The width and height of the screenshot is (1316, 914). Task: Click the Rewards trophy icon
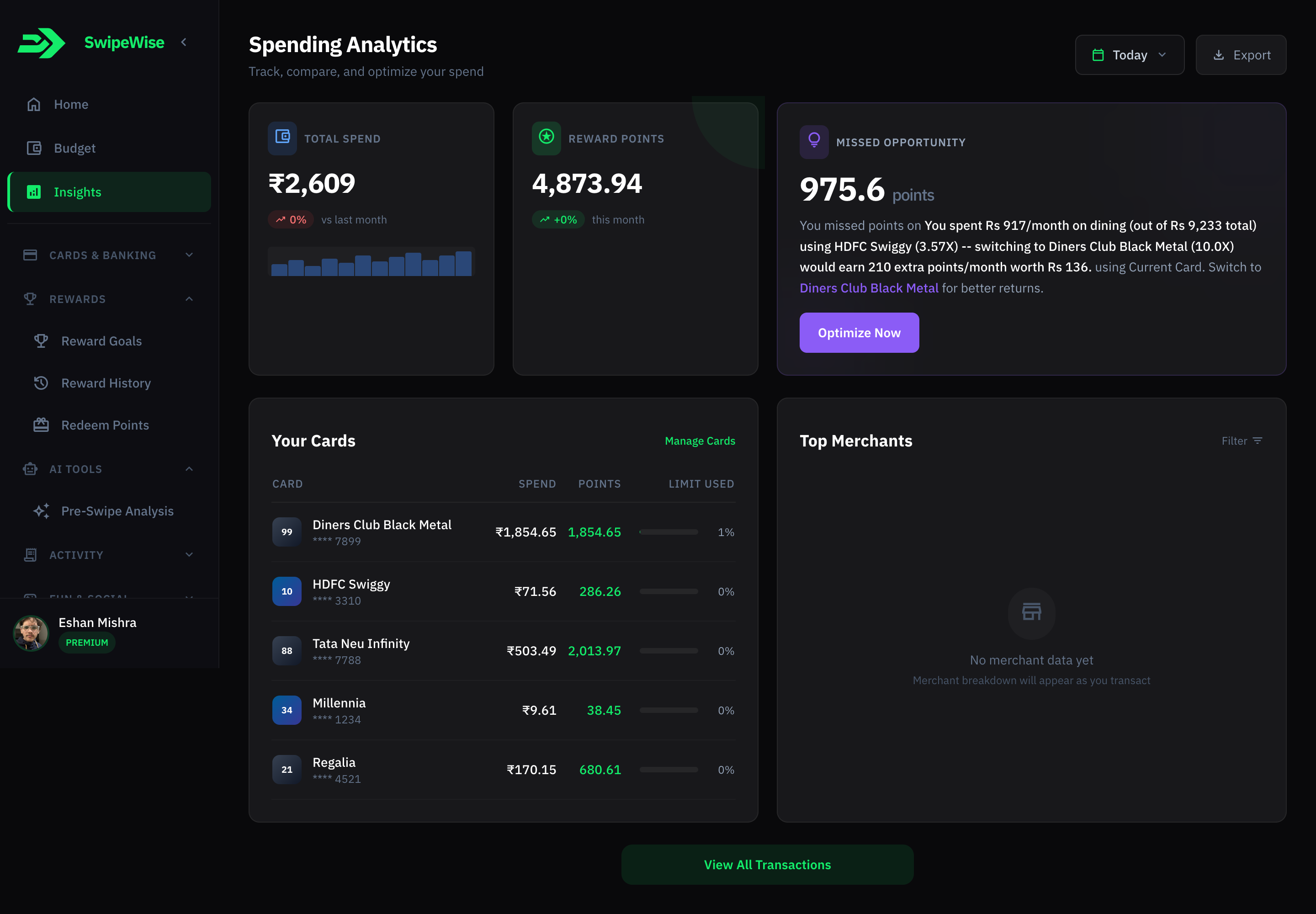[30, 299]
